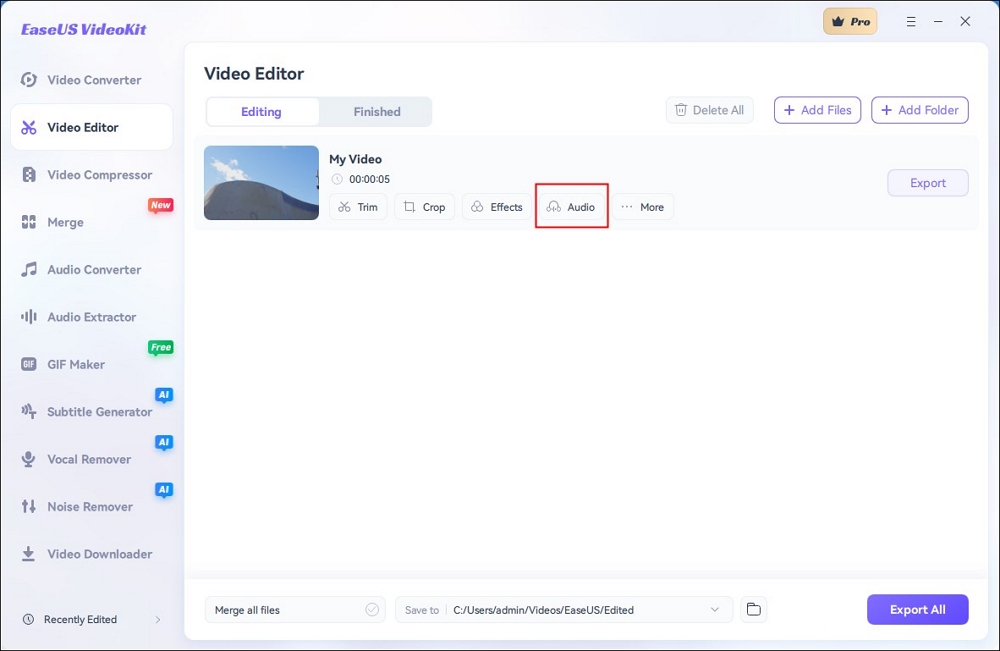
Task: Browse output folder with folder icon
Action: pos(754,610)
